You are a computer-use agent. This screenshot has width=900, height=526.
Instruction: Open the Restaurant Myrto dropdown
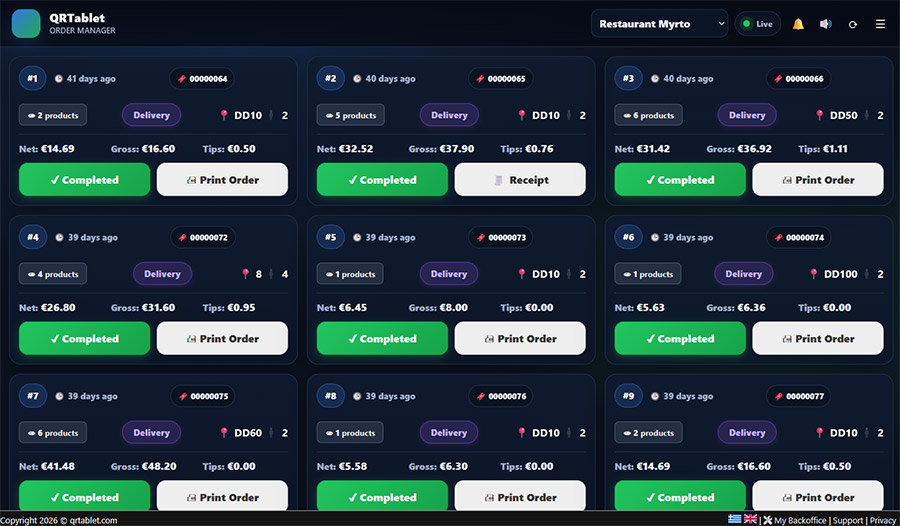660,24
